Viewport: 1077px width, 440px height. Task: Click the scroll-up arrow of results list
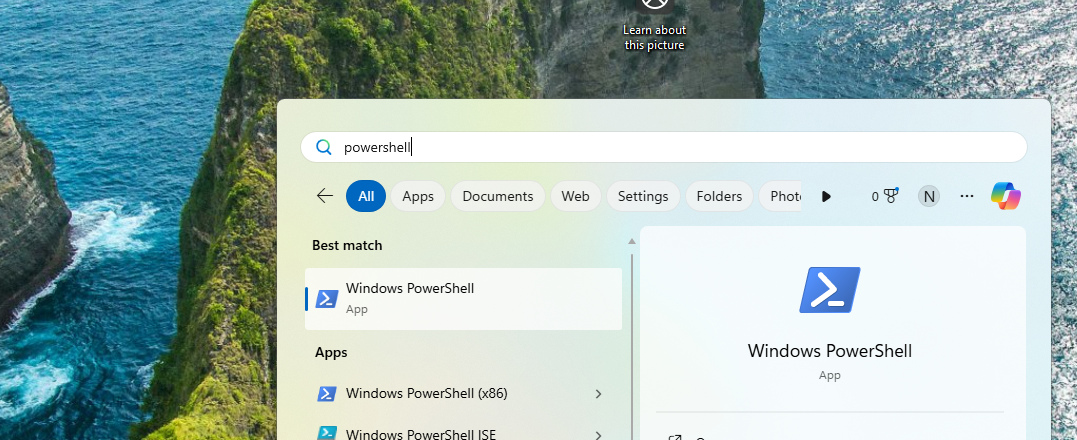coord(631,242)
